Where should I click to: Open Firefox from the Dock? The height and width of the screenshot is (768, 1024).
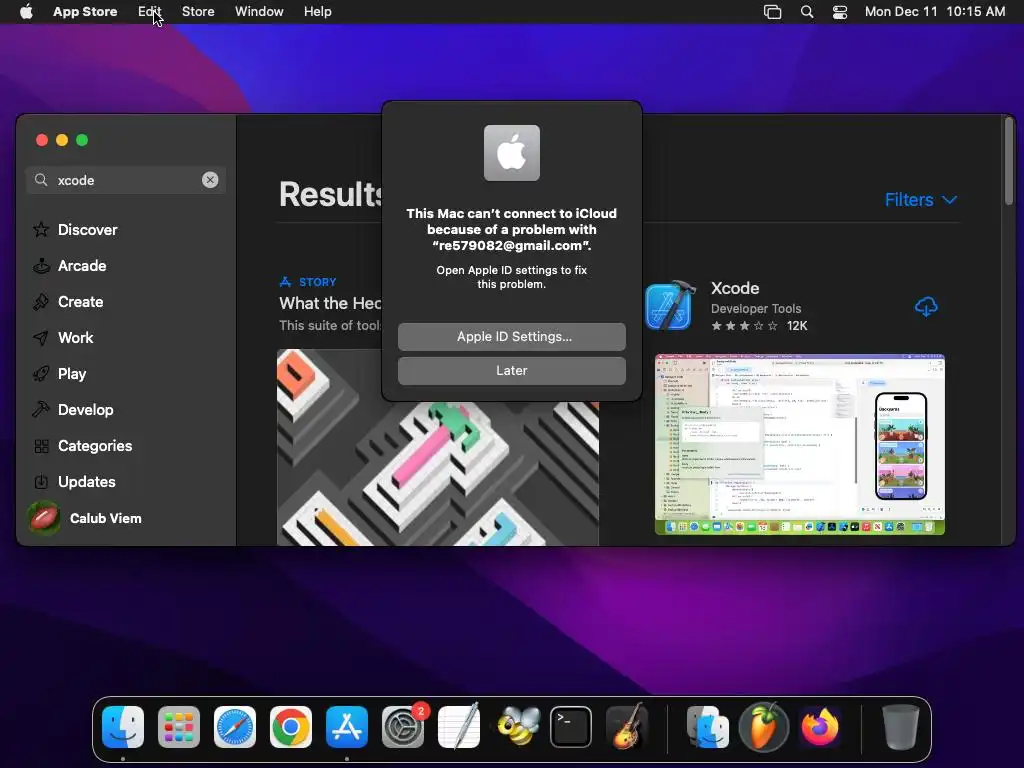(x=820, y=726)
